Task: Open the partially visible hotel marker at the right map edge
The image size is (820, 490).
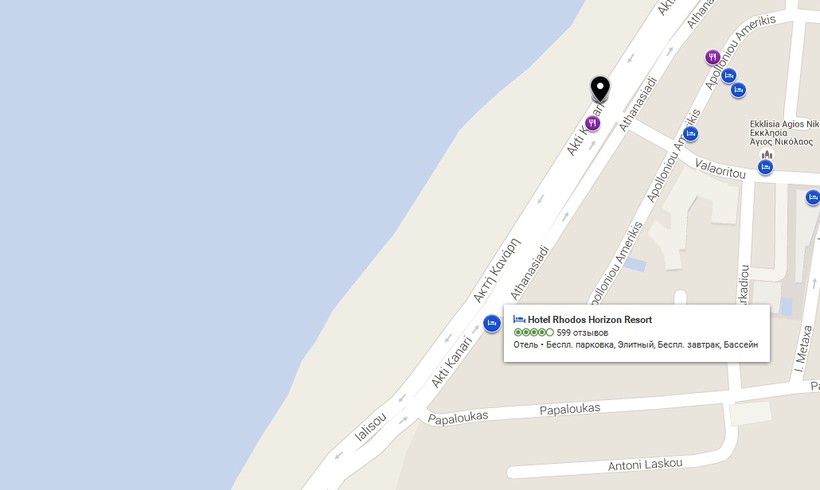Action: tap(813, 197)
